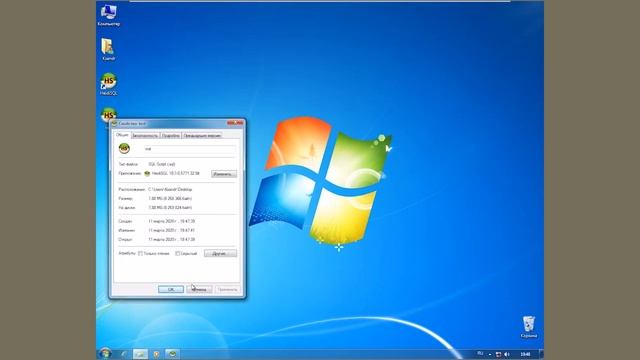This screenshot has height=360, width=640.
Task: Click the modified date value text
Action: (x=172, y=230)
